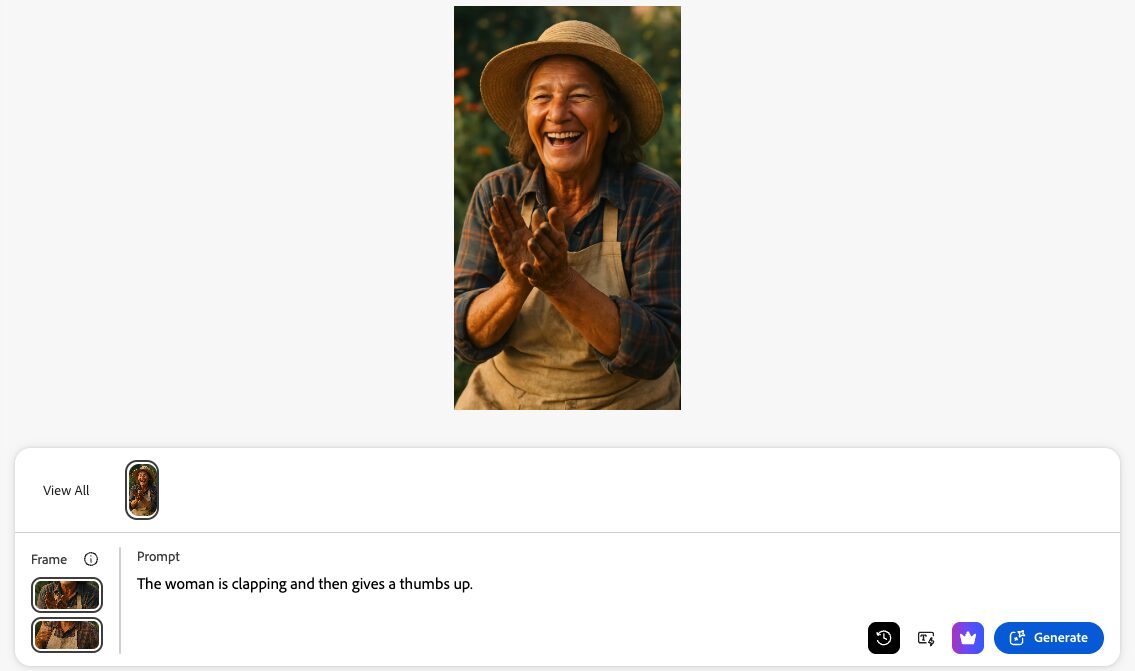
Task: Open the purple crown premium icon
Action: (x=968, y=638)
